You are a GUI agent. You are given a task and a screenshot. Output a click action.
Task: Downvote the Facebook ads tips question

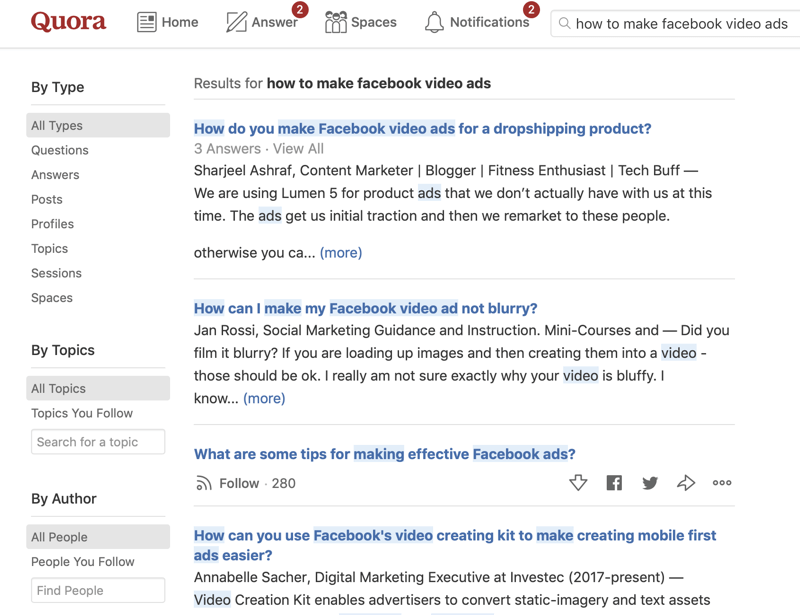[578, 482]
